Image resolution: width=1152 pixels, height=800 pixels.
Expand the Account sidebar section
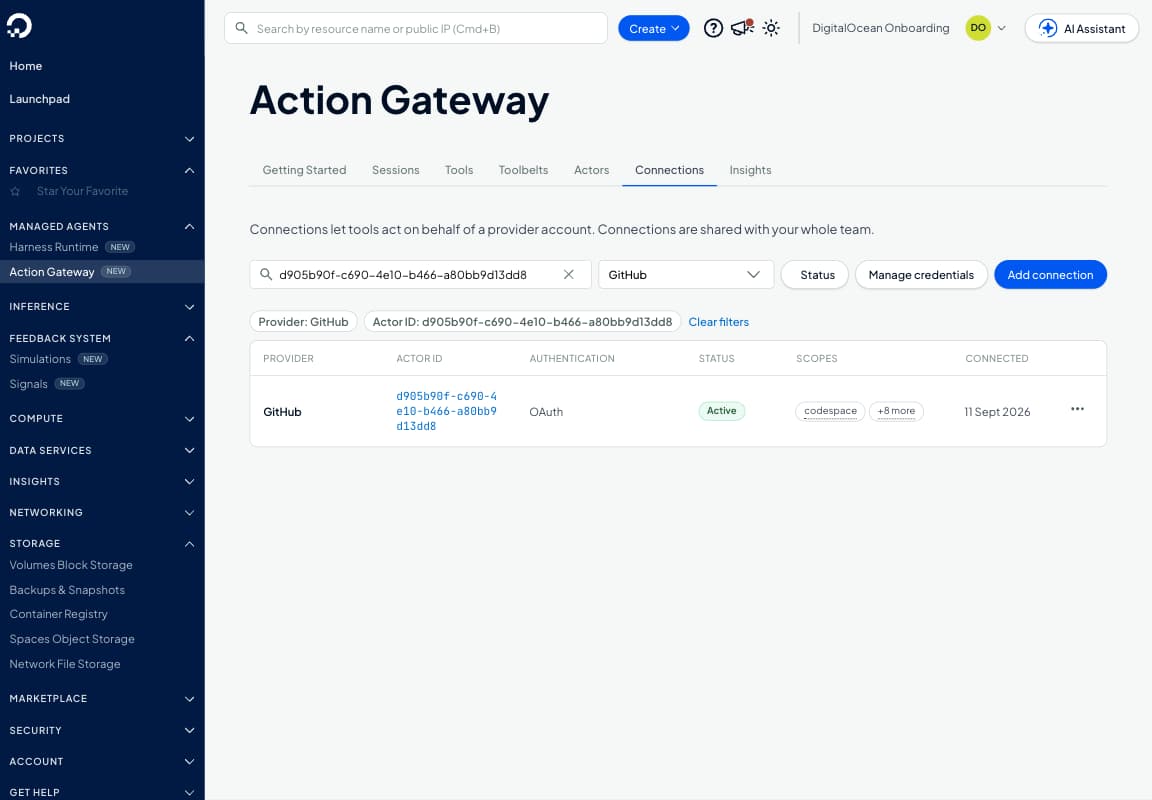(102, 762)
